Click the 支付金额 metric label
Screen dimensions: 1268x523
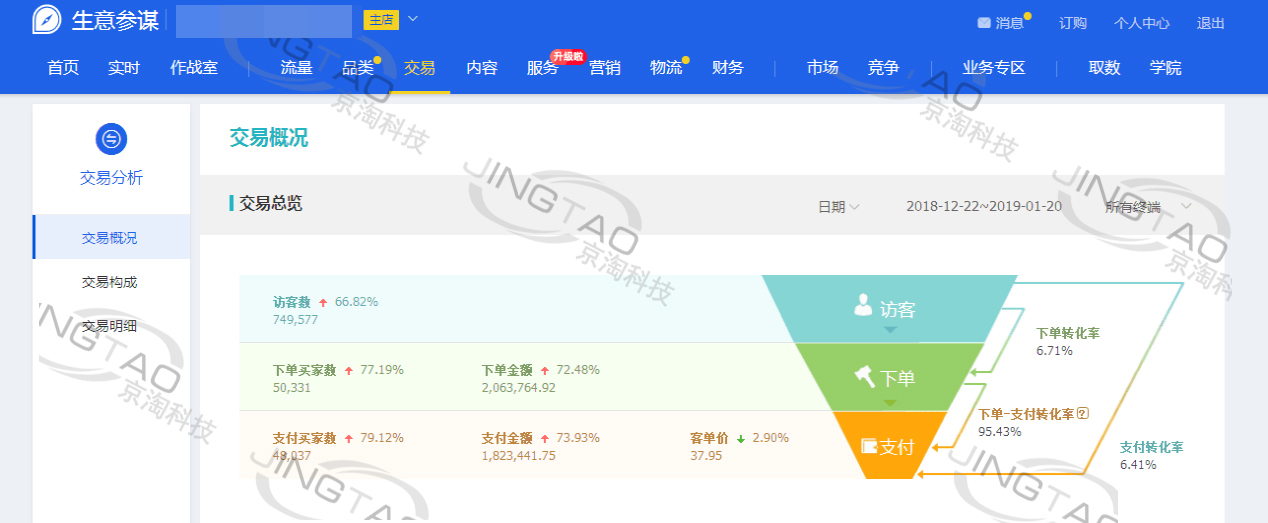507,438
